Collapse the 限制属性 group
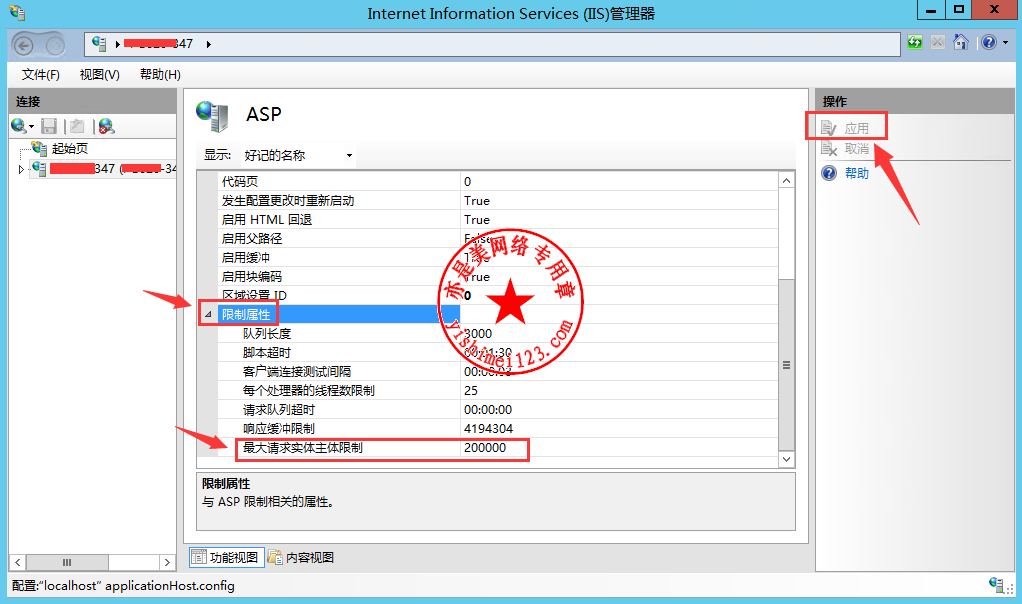Screen dimensions: 1022x604 (208, 315)
